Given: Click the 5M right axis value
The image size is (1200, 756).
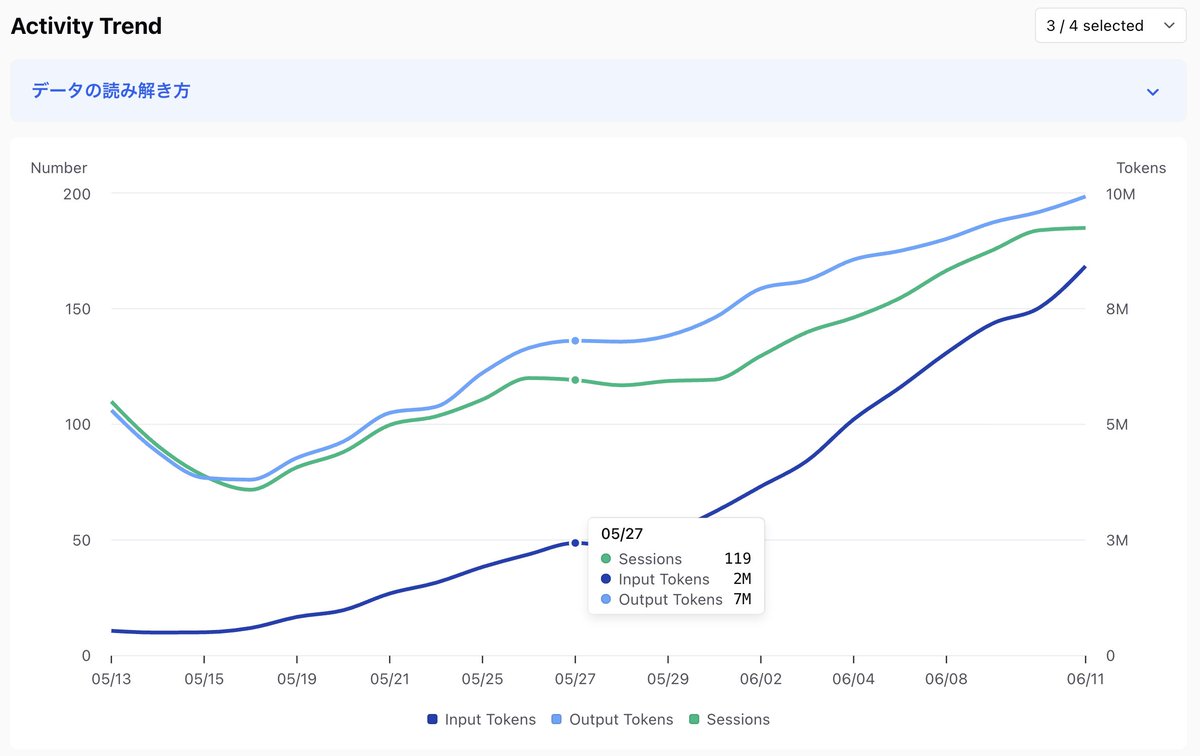Looking at the screenshot, I should pyautogui.click(x=1118, y=424).
